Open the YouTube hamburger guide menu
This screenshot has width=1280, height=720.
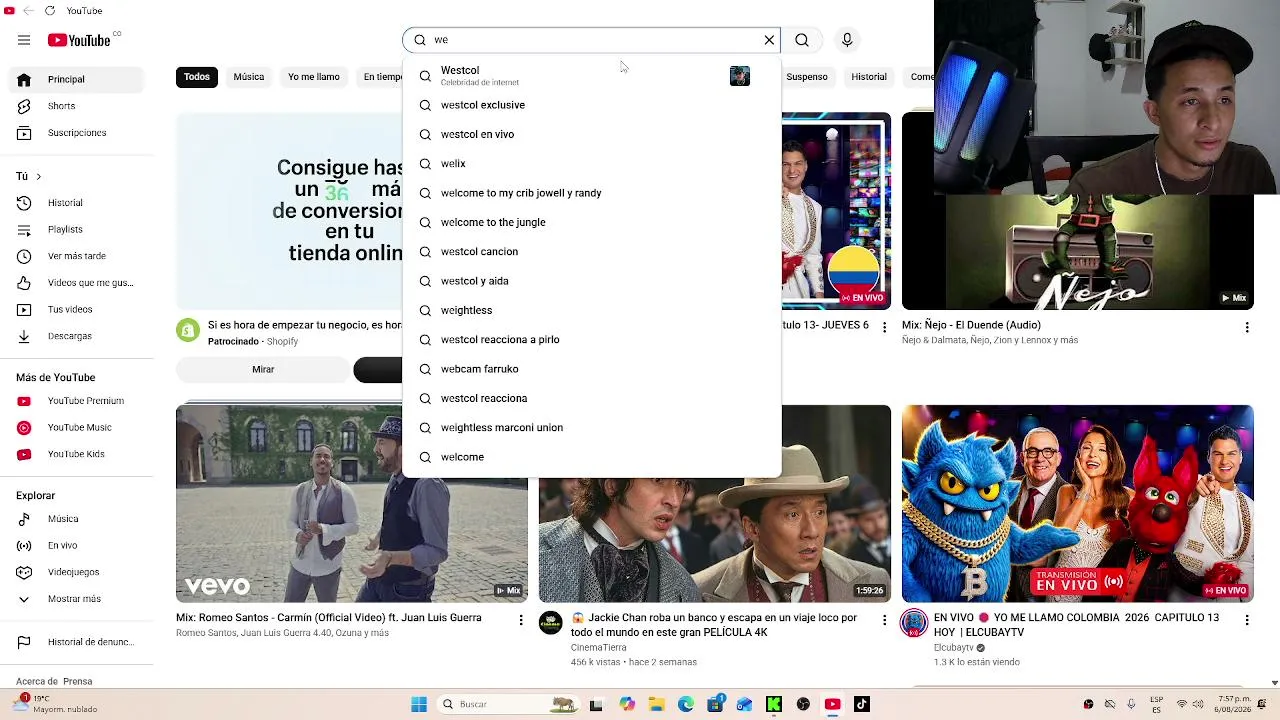coord(24,40)
